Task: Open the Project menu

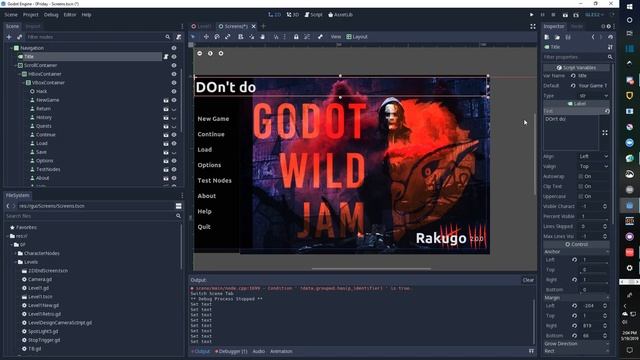Action: 31,15
